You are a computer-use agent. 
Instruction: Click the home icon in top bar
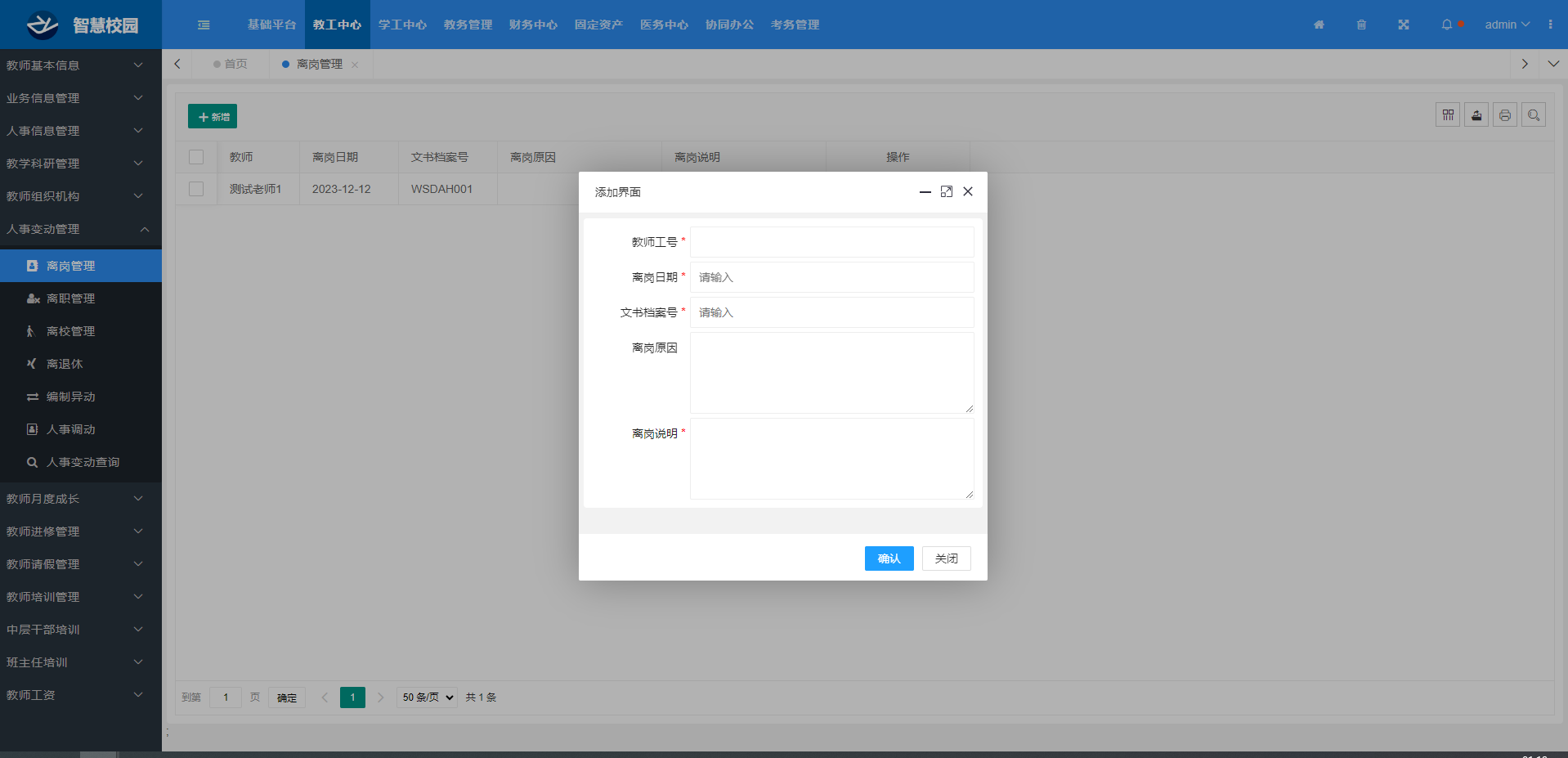[x=1319, y=25]
